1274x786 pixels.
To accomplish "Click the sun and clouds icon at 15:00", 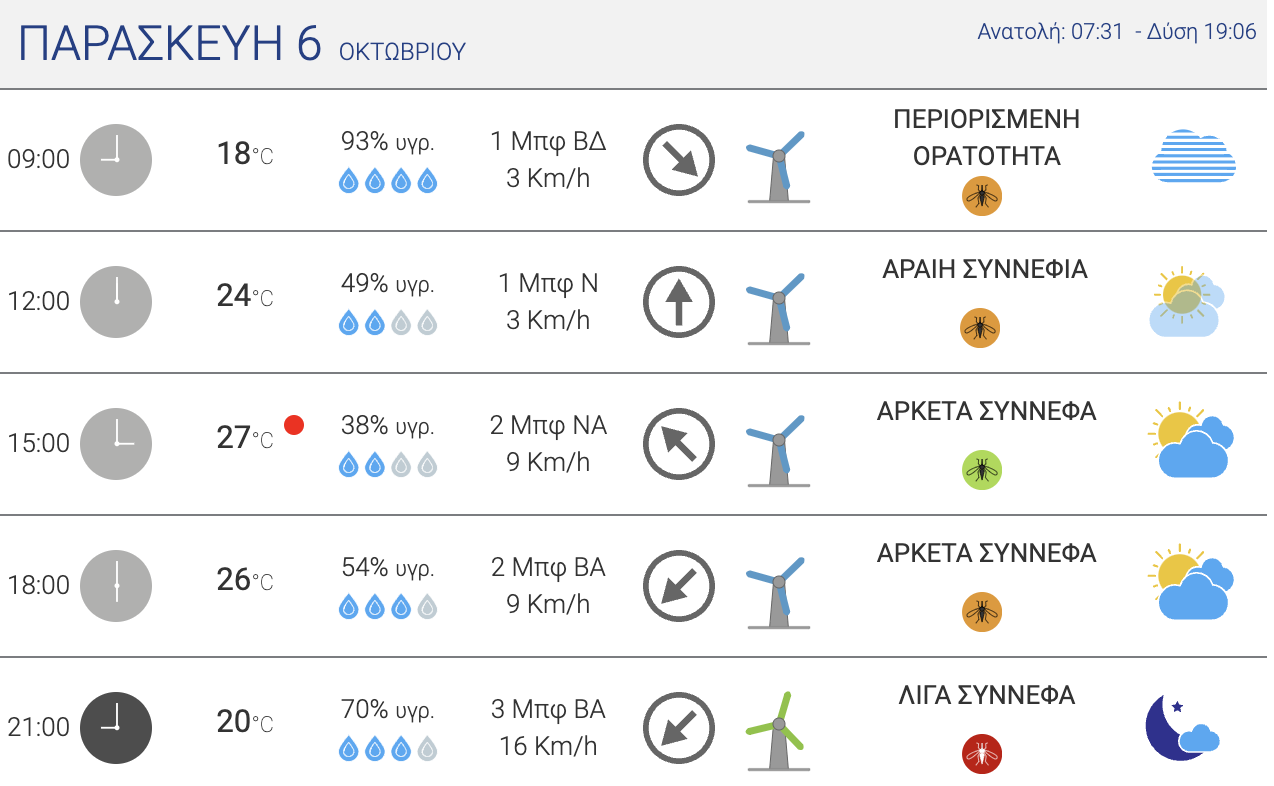I will [1191, 441].
